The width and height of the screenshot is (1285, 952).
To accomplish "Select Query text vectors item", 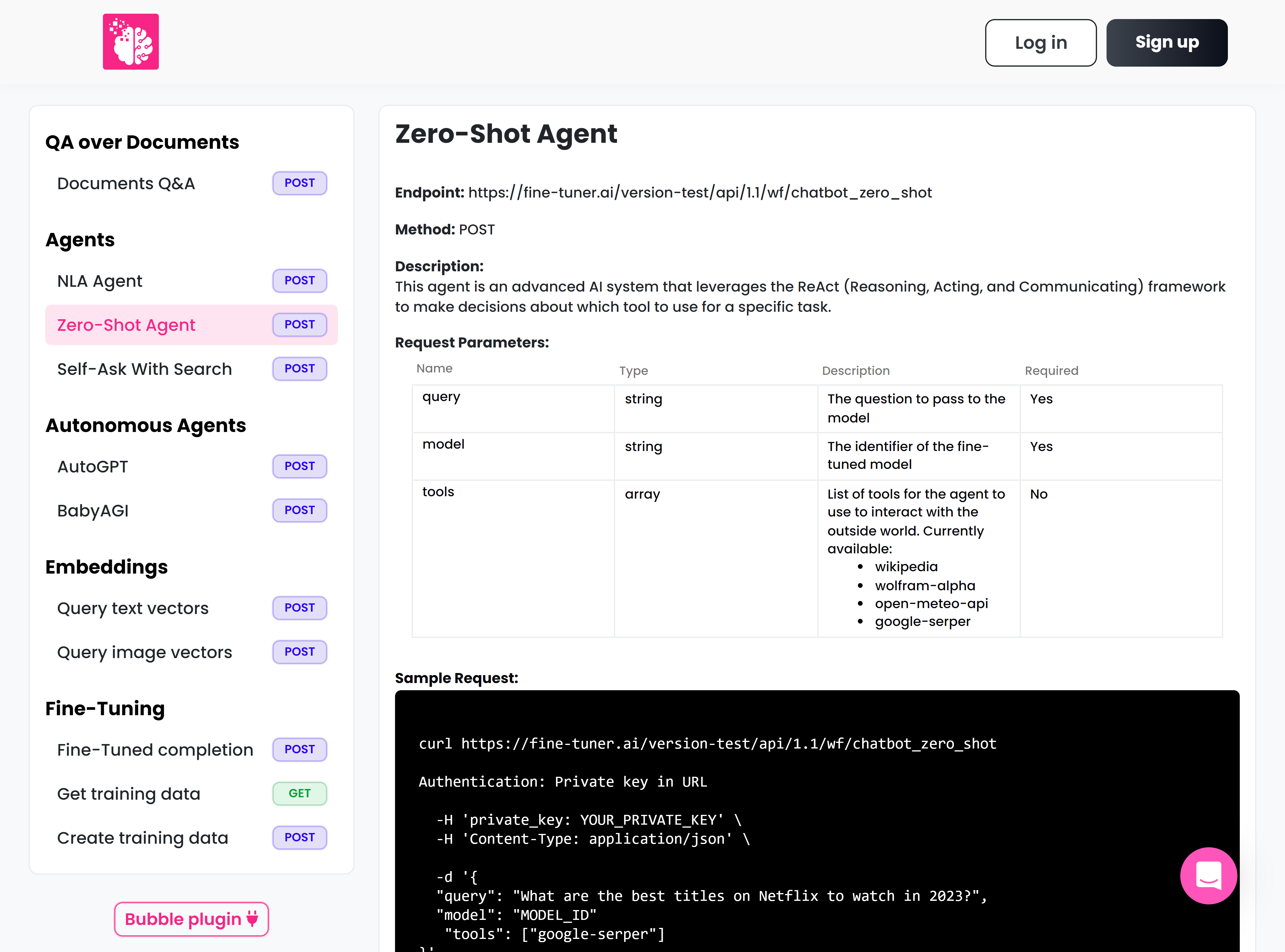I will click(133, 609).
